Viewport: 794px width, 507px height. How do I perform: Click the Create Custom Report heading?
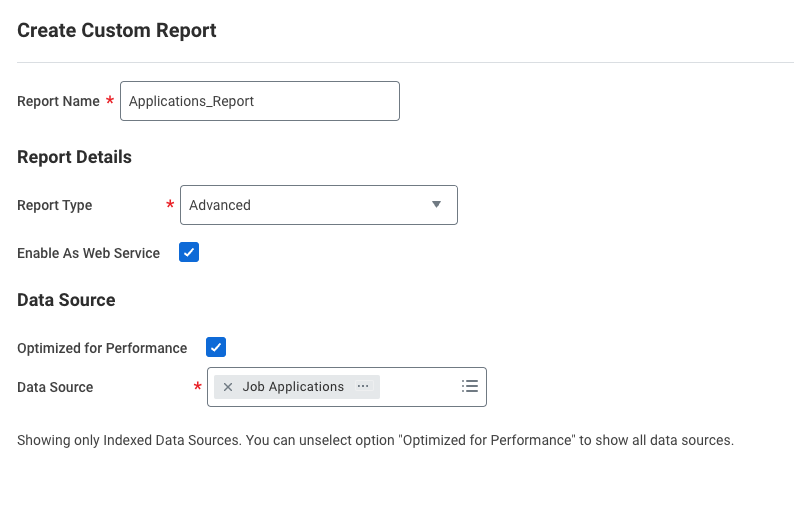[117, 30]
